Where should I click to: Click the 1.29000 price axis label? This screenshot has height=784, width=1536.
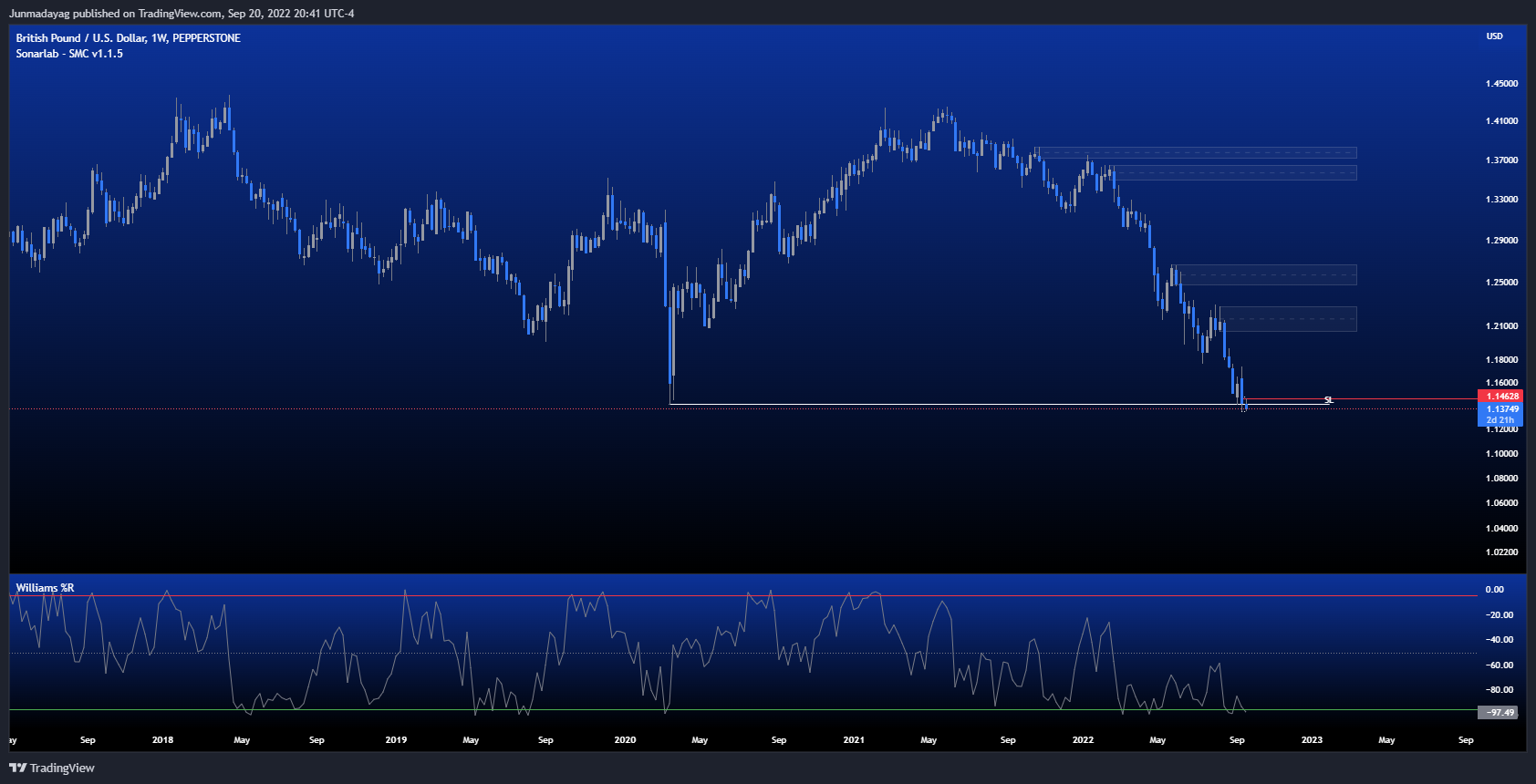[1501, 241]
